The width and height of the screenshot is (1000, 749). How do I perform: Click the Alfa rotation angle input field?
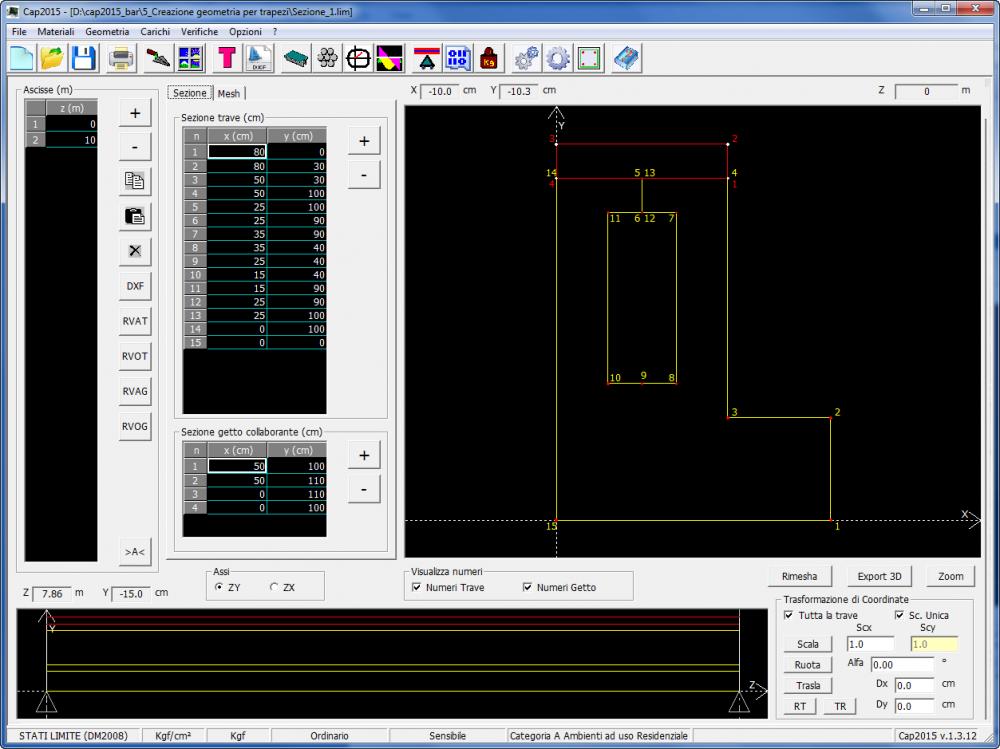(901, 664)
